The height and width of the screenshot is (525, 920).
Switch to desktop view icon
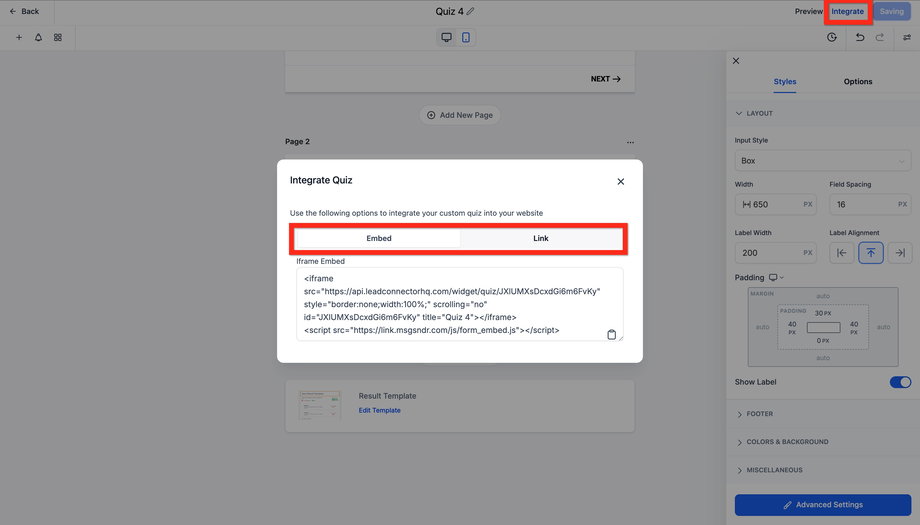(x=447, y=38)
